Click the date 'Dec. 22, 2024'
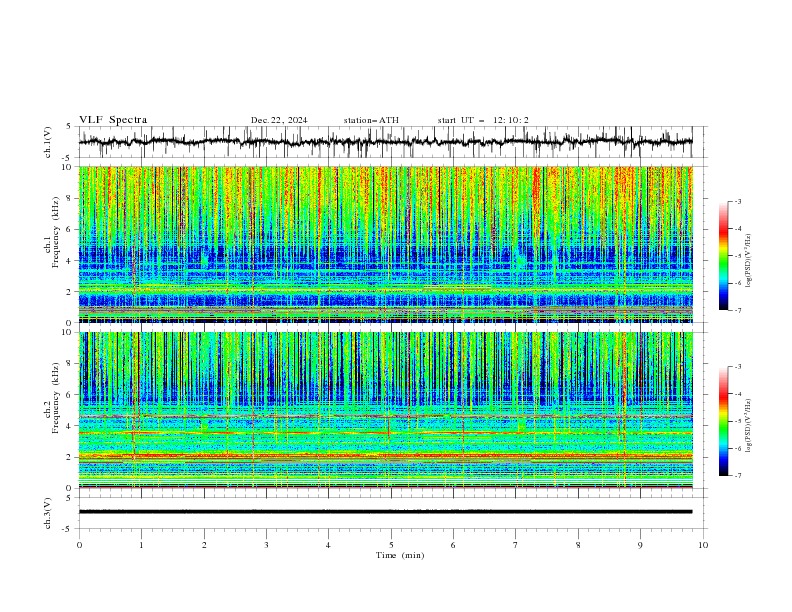Screen dimensions: 792x612 (x=279, y=120)
